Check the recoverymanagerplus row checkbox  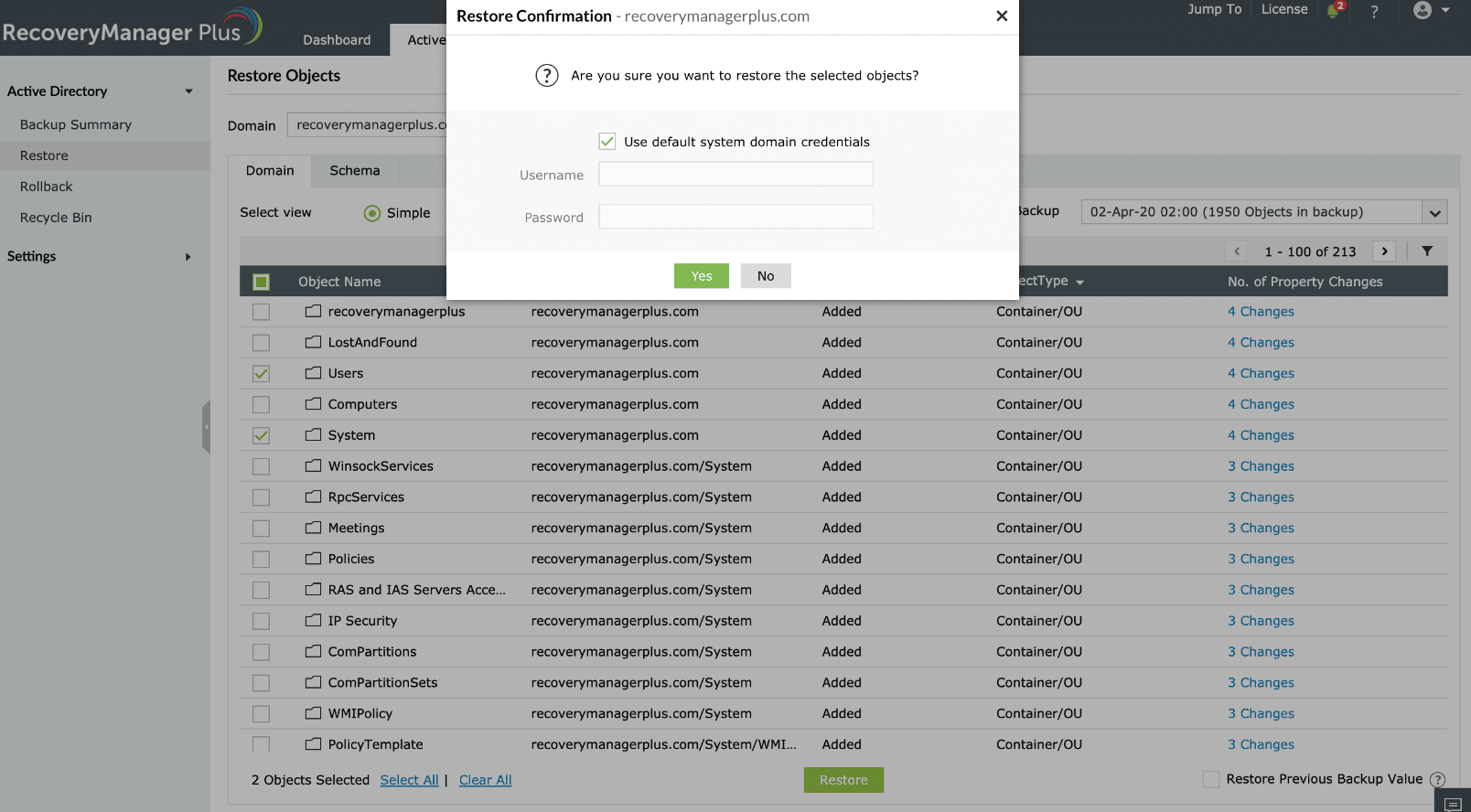[261, 312]
